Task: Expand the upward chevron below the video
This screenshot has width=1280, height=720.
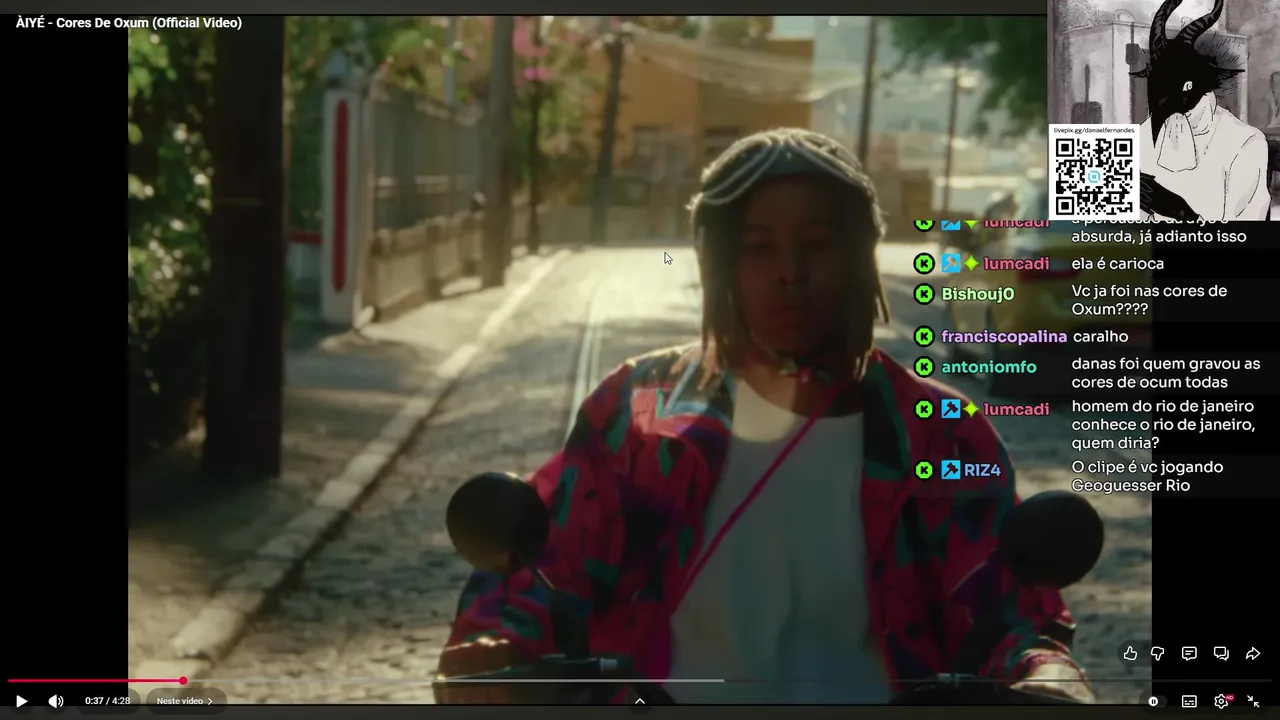Action: point(640,701)
